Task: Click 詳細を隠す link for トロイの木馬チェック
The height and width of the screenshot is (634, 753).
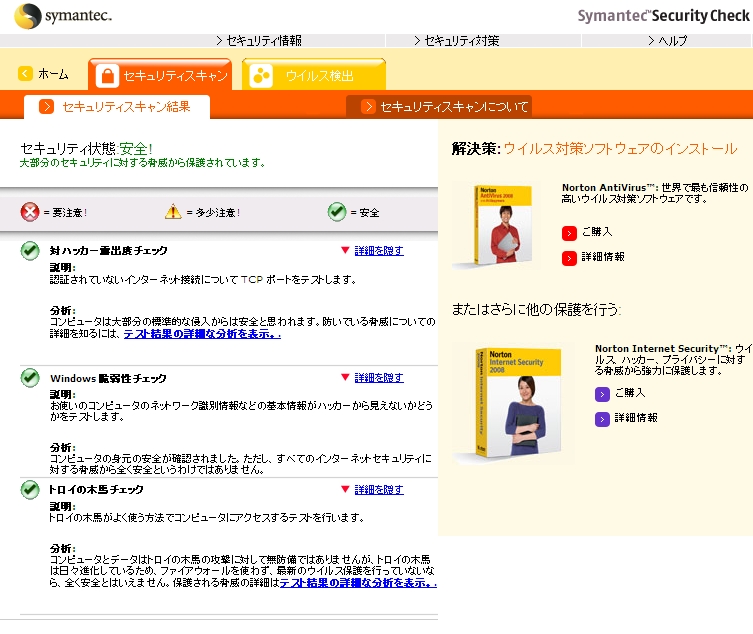Action: pyautogui.click(x=379, y=489)
